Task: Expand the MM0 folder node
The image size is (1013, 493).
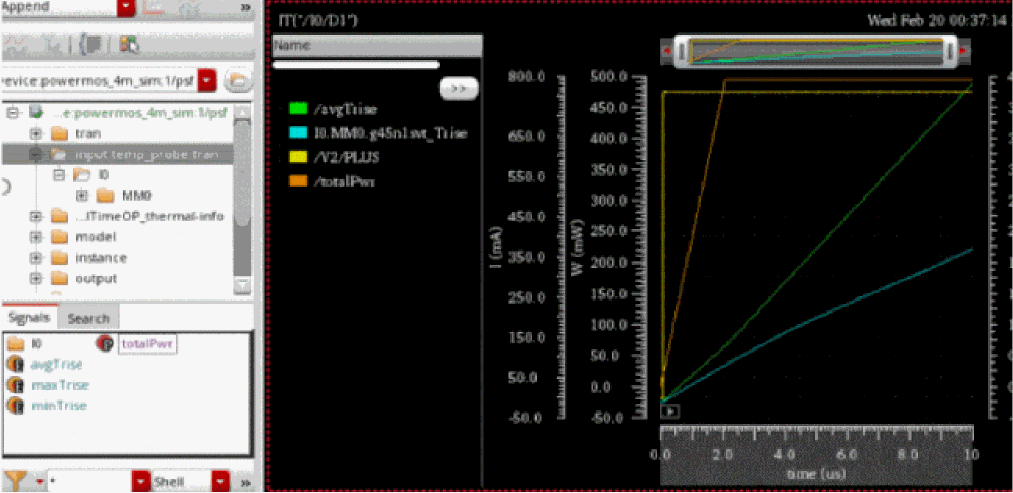Action: [82, 195]
